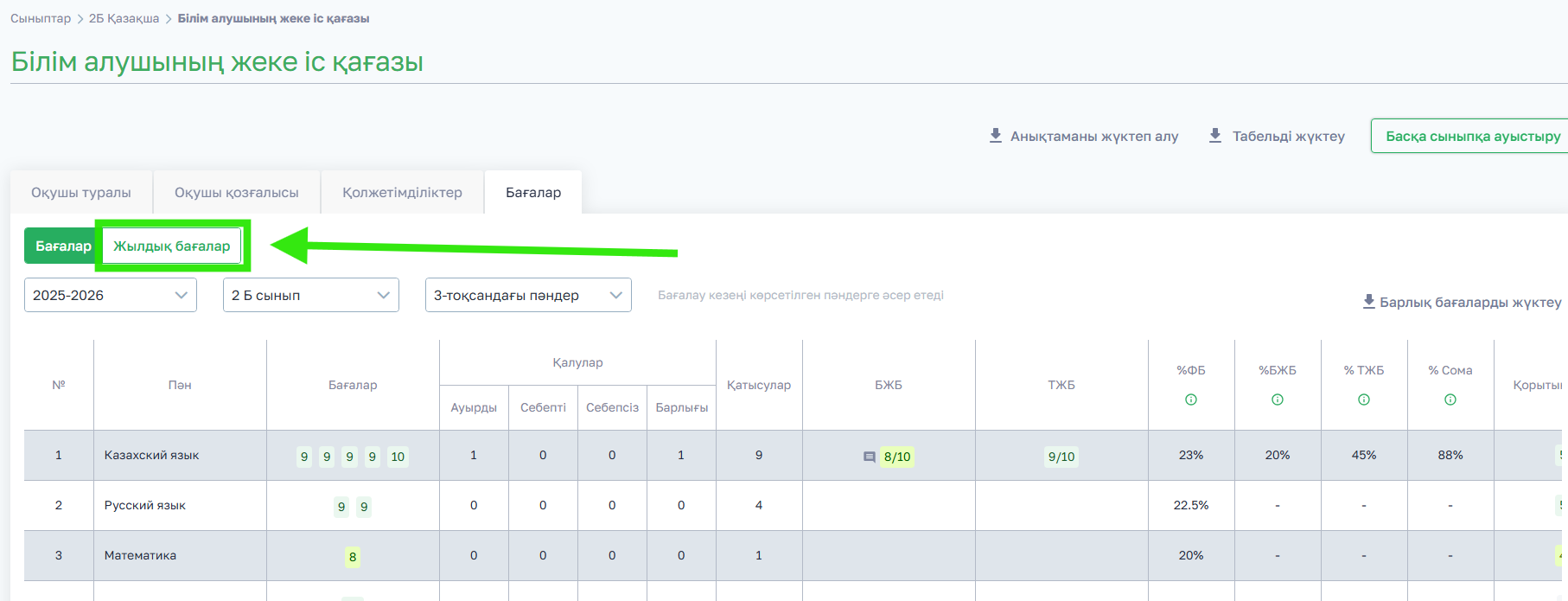The image size is (1568, 601).
Task: Click info icon under %БЖБ column
Action: pos(1278,400)
